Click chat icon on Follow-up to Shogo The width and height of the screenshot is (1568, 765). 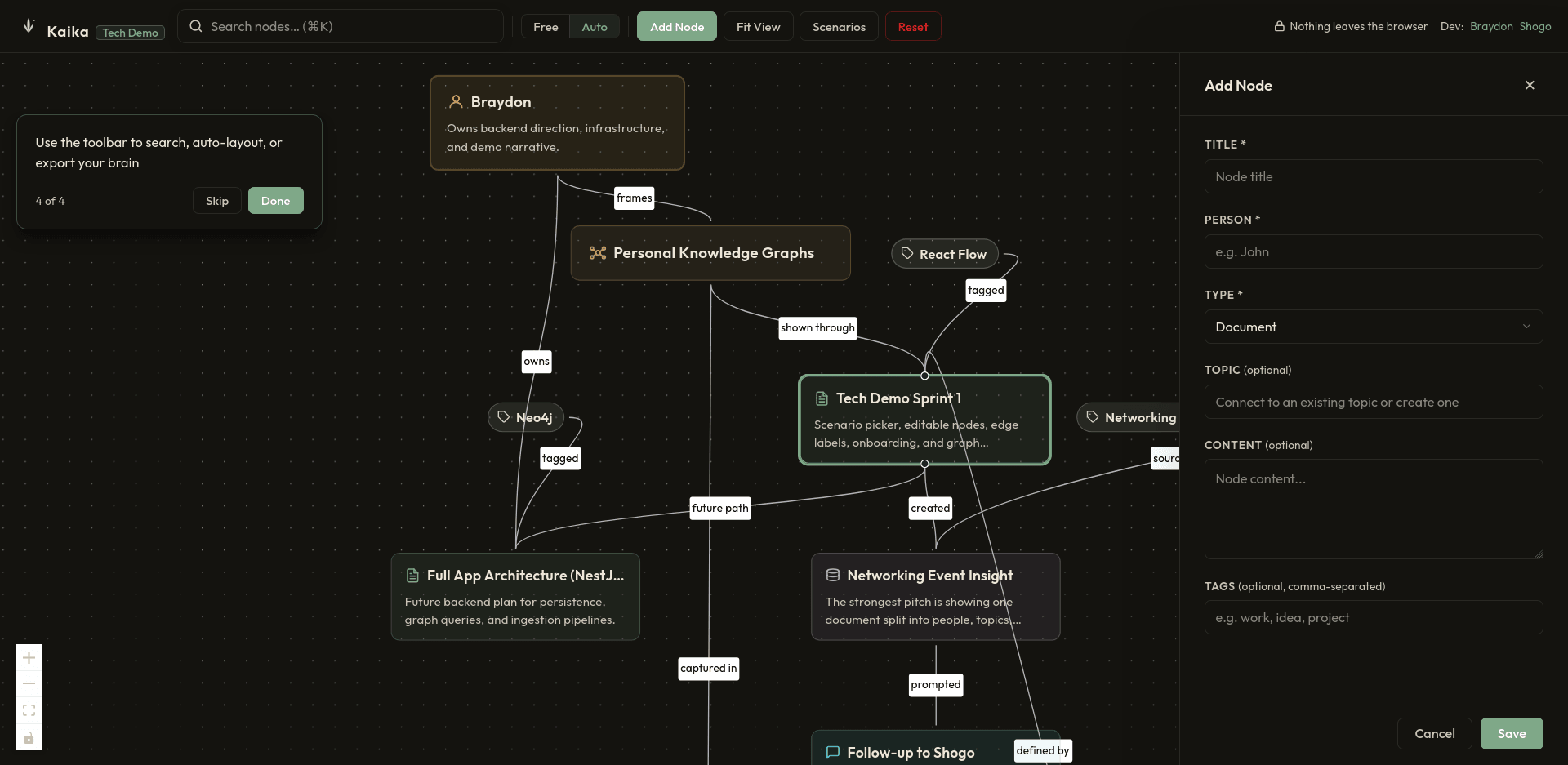point(833,753)
